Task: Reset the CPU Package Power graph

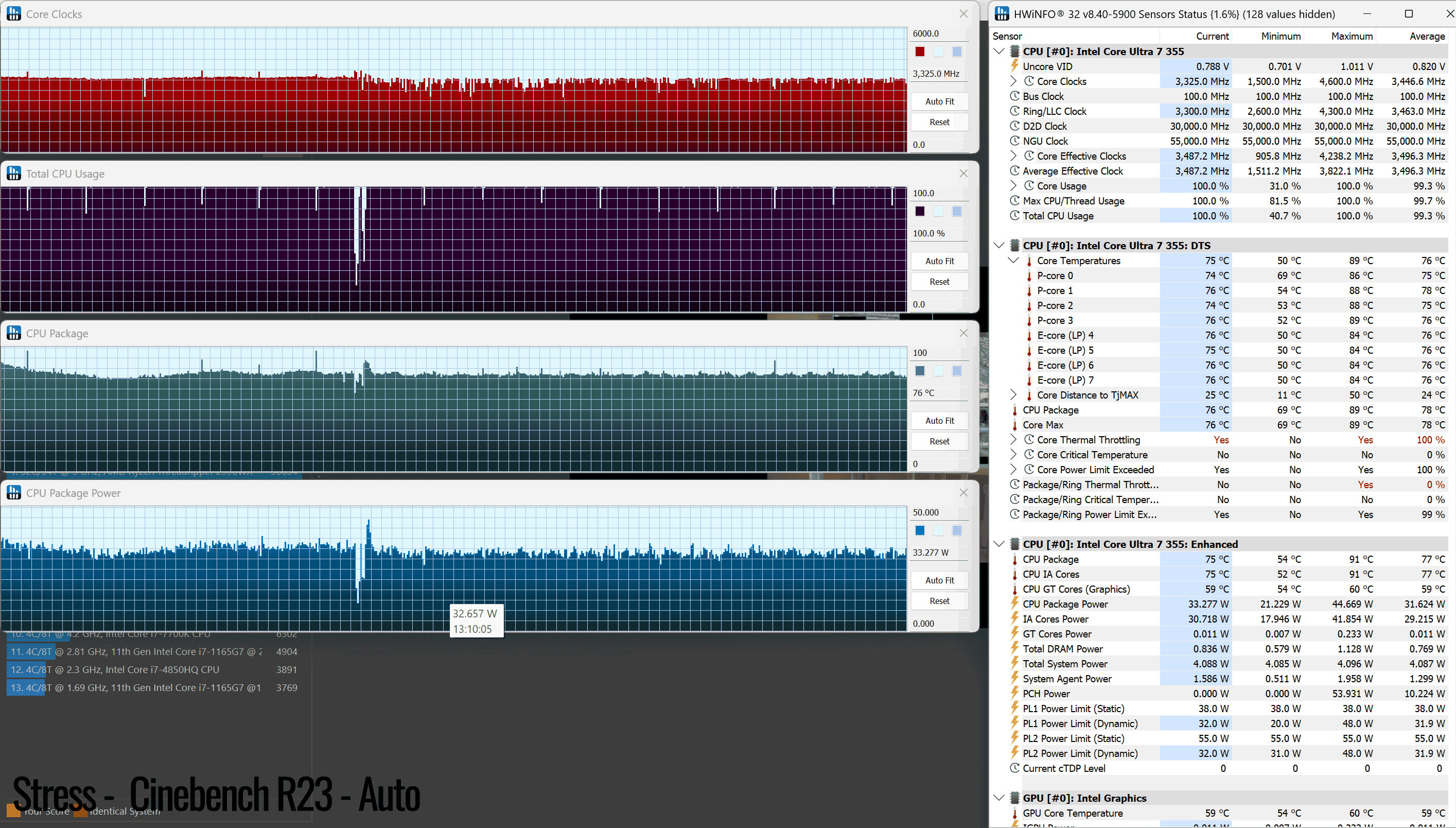Action: (x=939, y=601)
